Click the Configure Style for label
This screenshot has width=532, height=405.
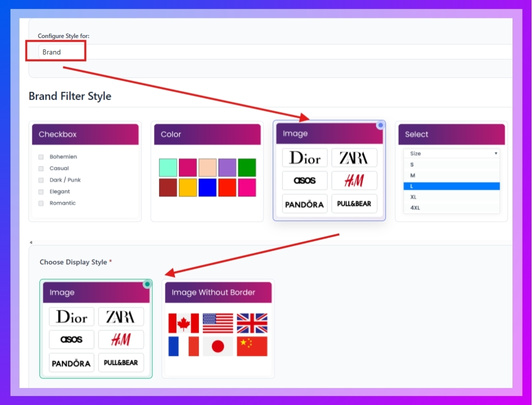tap(63, 36)
